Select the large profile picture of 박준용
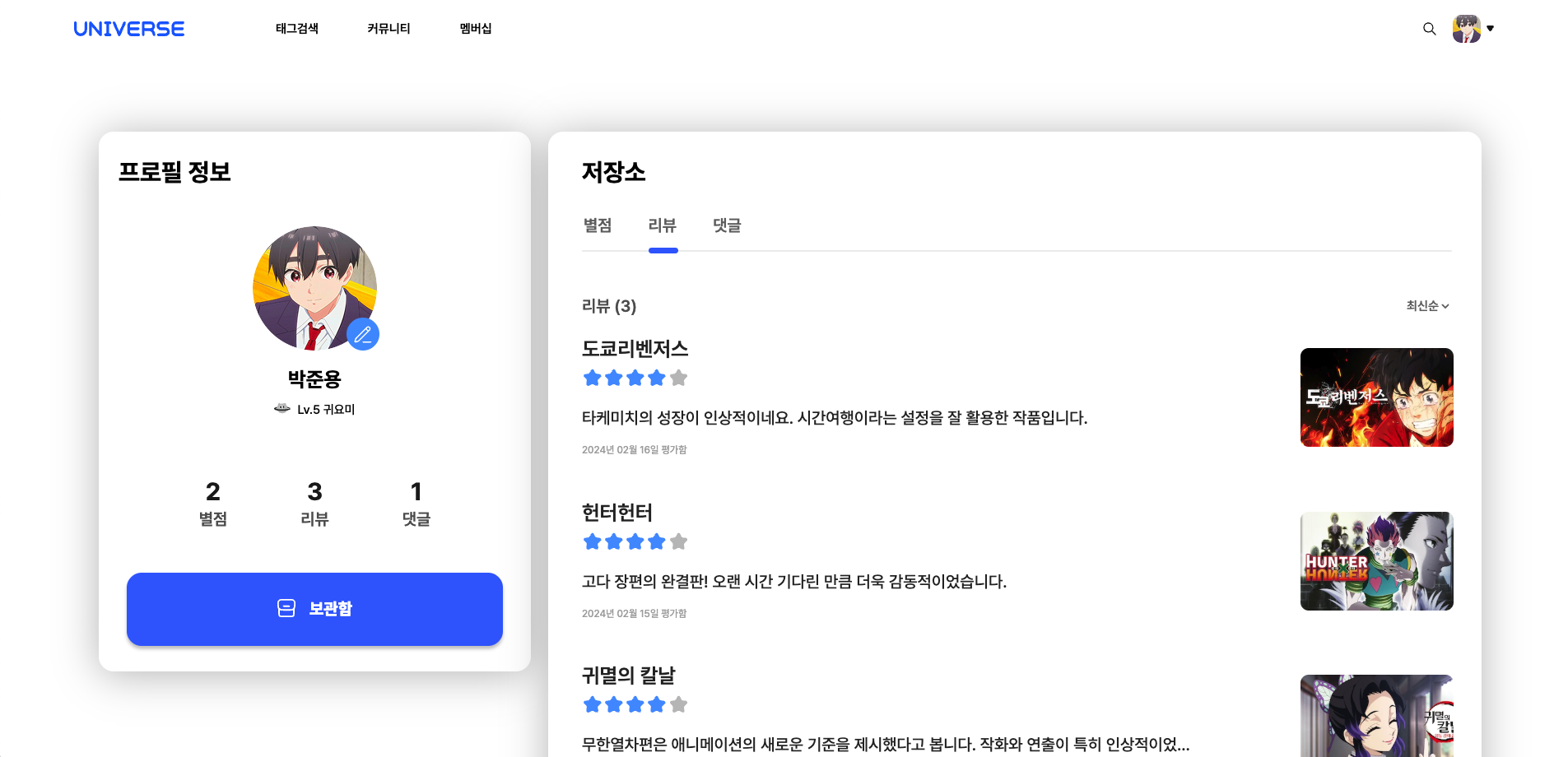Image resolution: width=1568 pixels, height=757 pixels. pos(314,288)
